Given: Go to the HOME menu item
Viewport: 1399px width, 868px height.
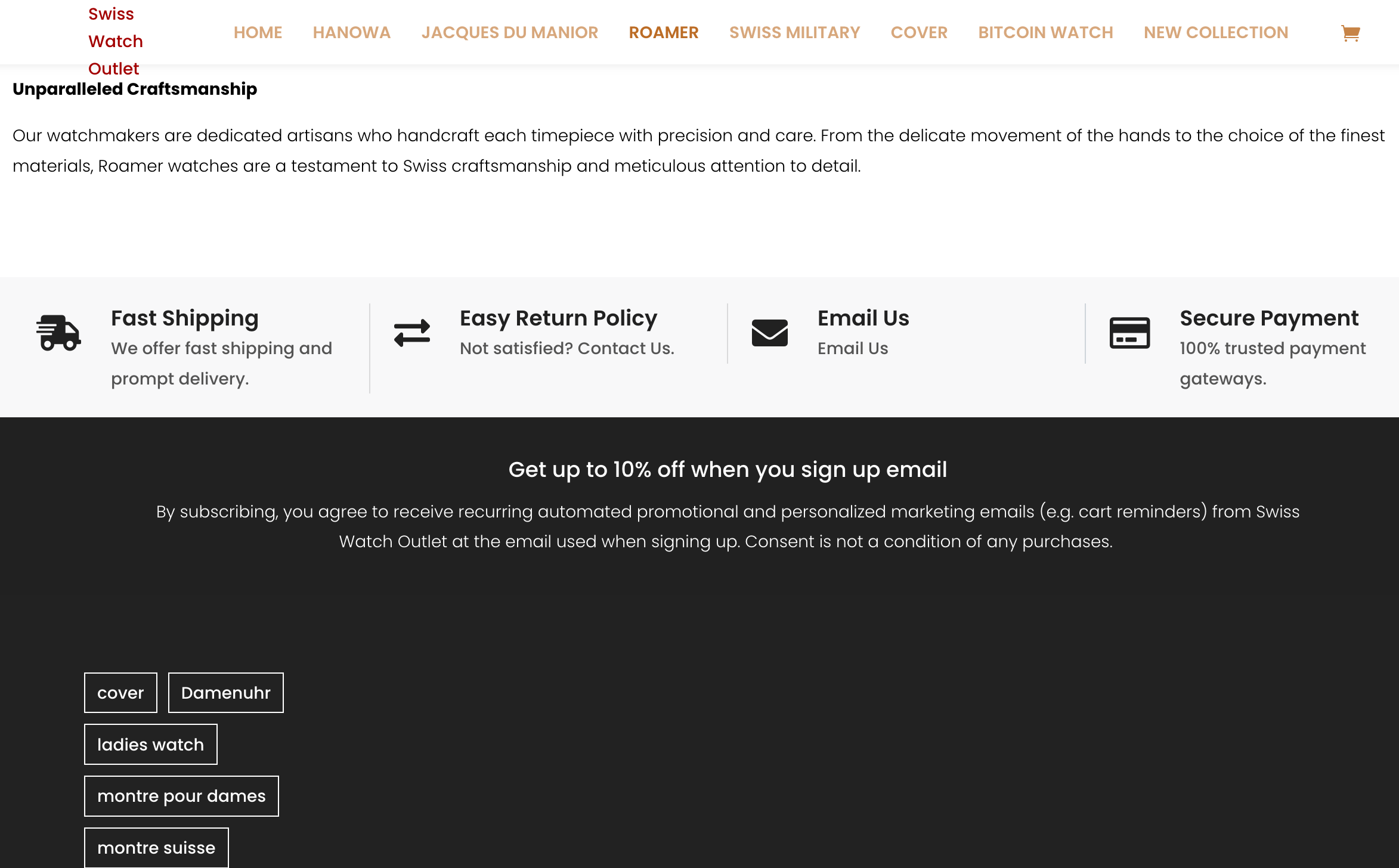Looking at the screenshot, I should coord(258,32).
